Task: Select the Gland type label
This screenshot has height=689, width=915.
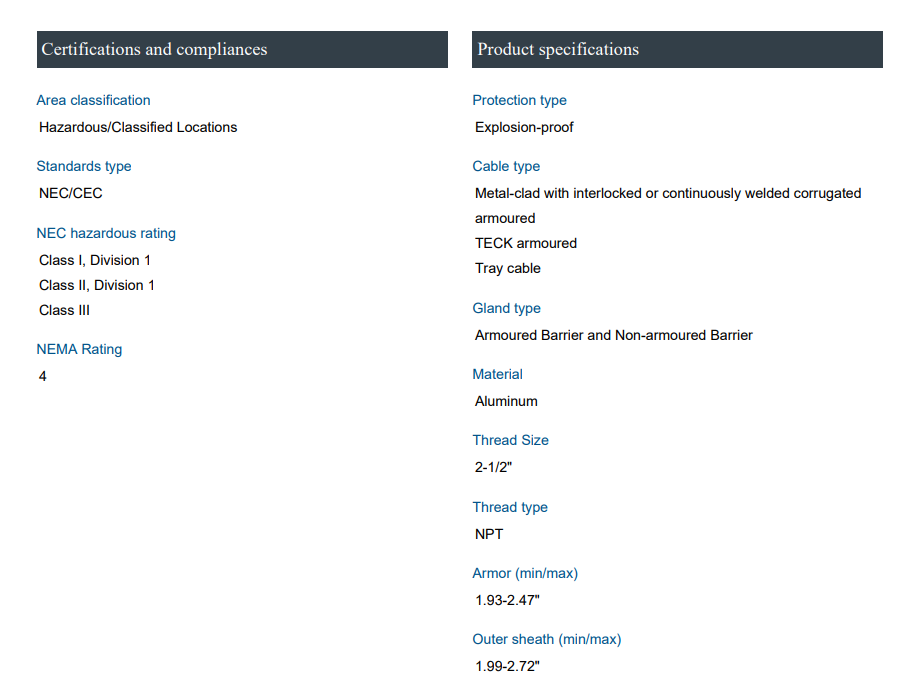Action: click(x=506, y=308)
